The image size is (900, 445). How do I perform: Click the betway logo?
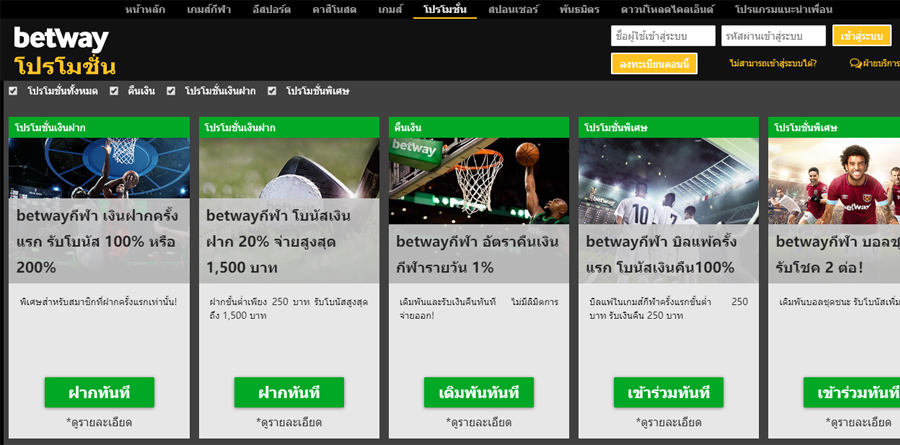pos(61,39)
